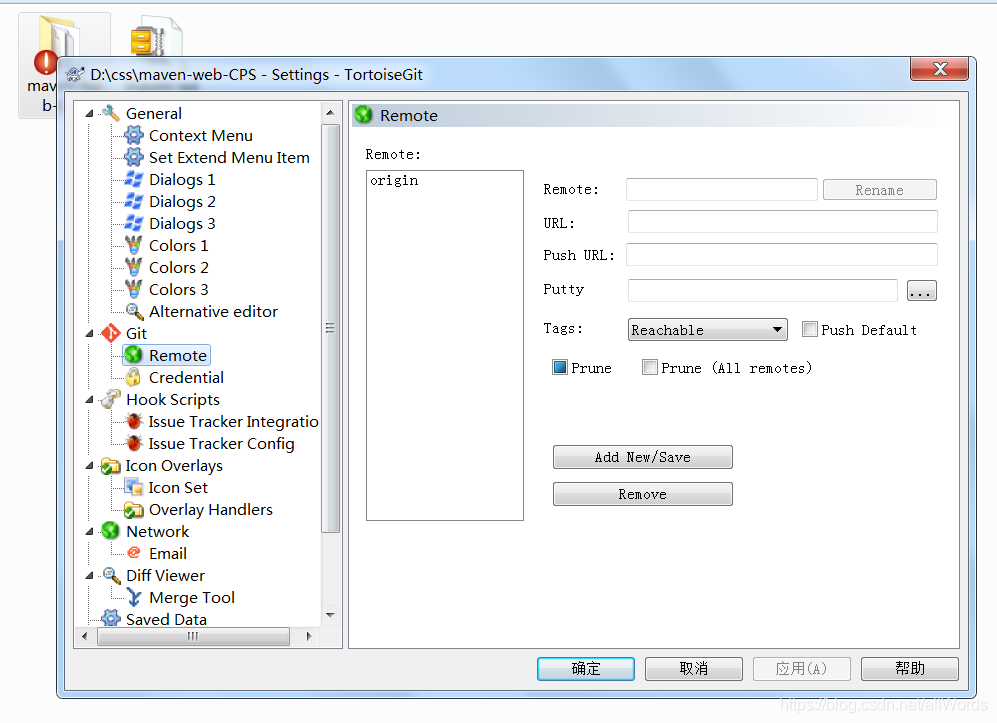Click the Credential padlock icon
The image size is (997, 723).
(134, 377)
